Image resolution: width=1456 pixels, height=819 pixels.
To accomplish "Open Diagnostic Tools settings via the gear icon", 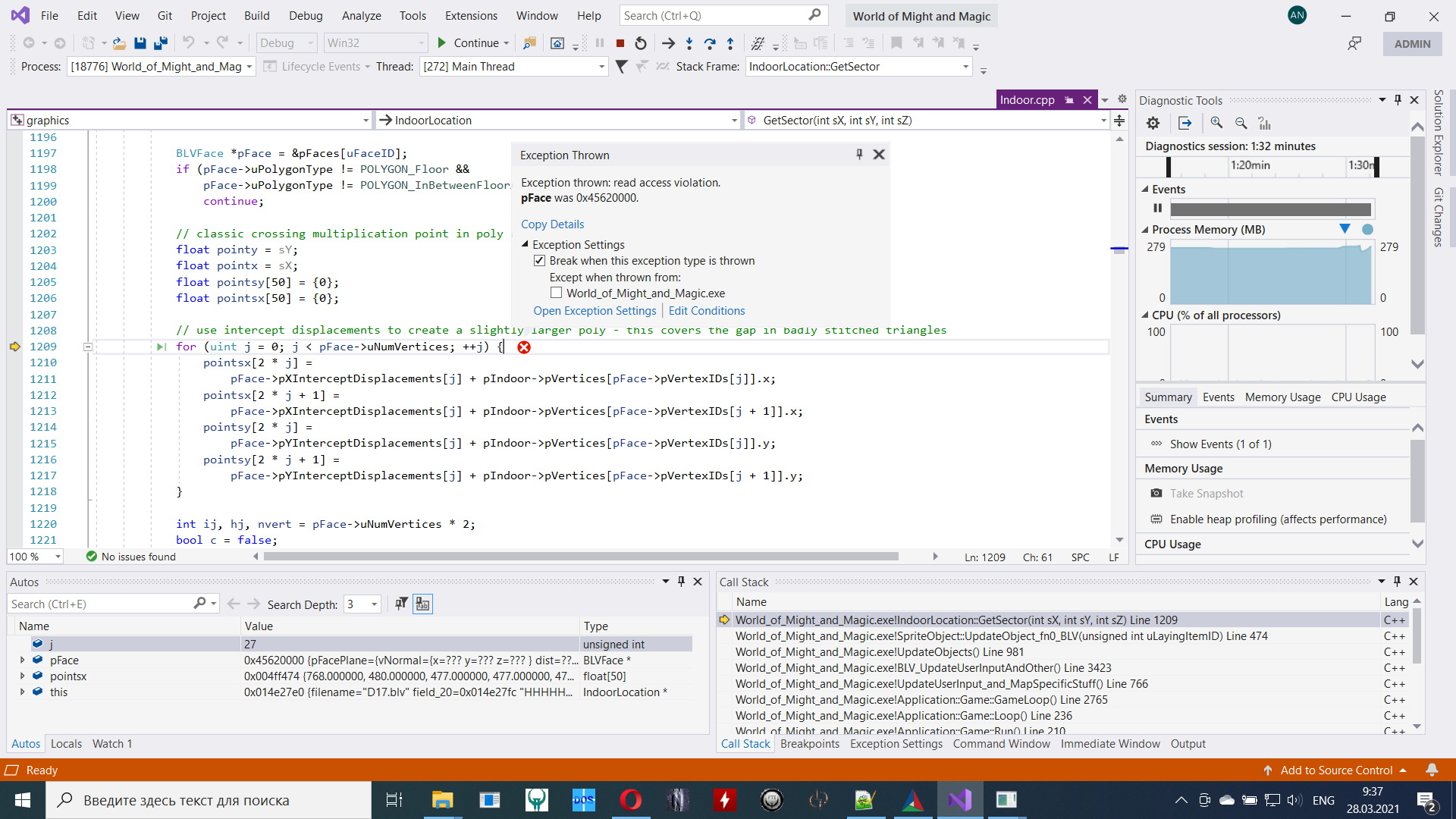I will [x=1153, y=123].
